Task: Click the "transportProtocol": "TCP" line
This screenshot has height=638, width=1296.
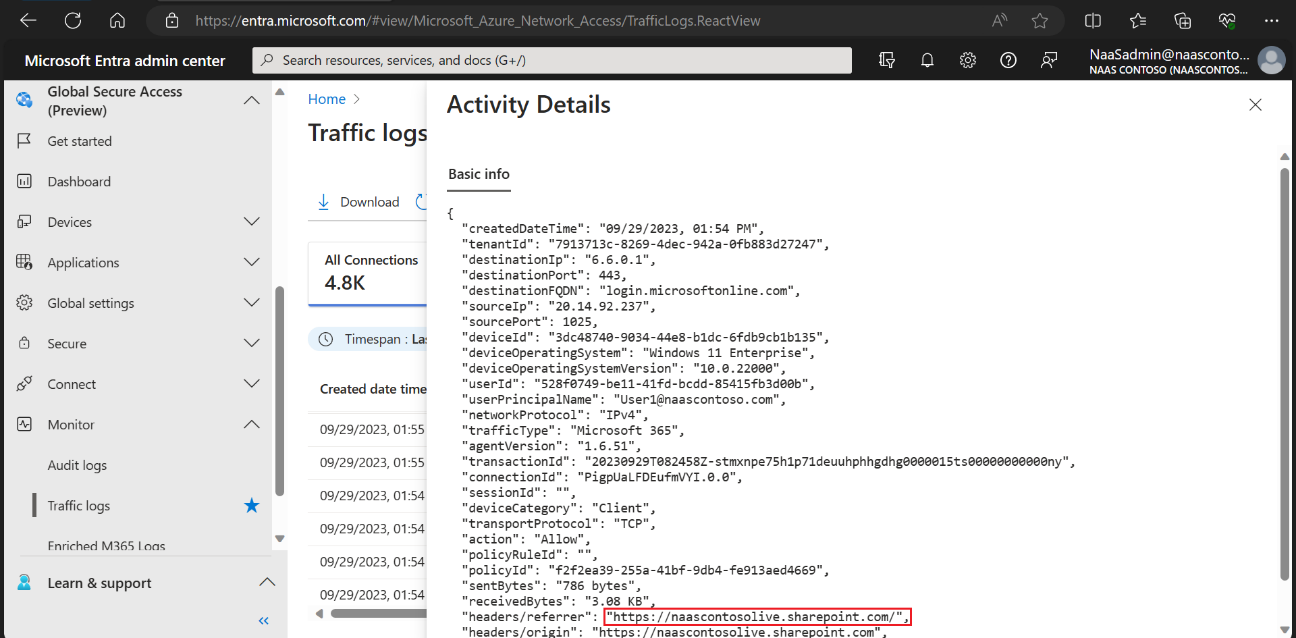Action: coord(558,524)
